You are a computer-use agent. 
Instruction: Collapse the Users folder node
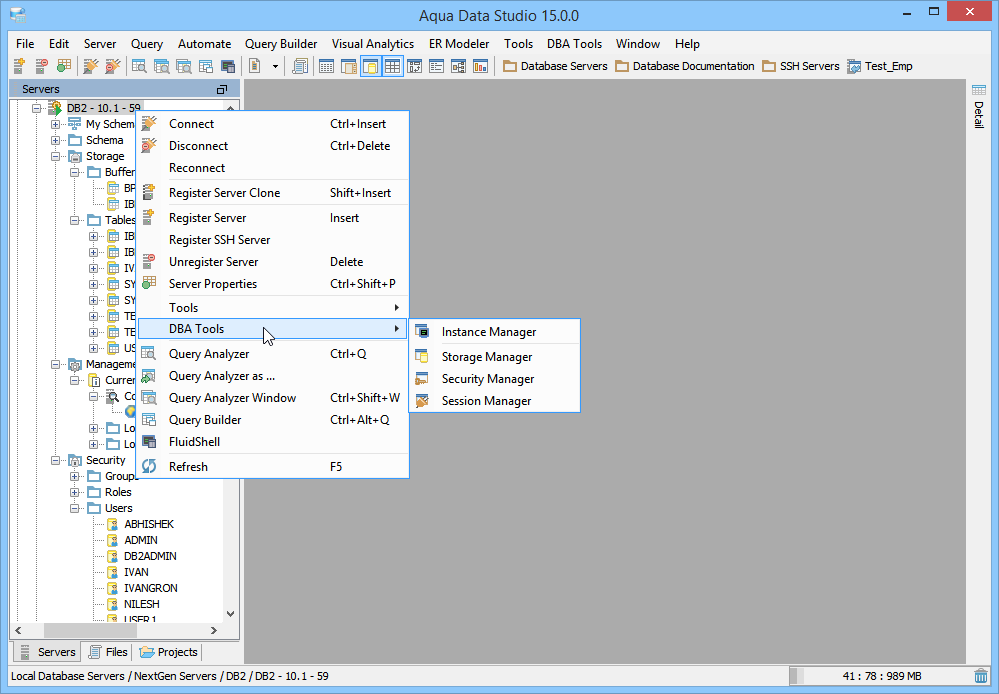click(x=75, y=509)
